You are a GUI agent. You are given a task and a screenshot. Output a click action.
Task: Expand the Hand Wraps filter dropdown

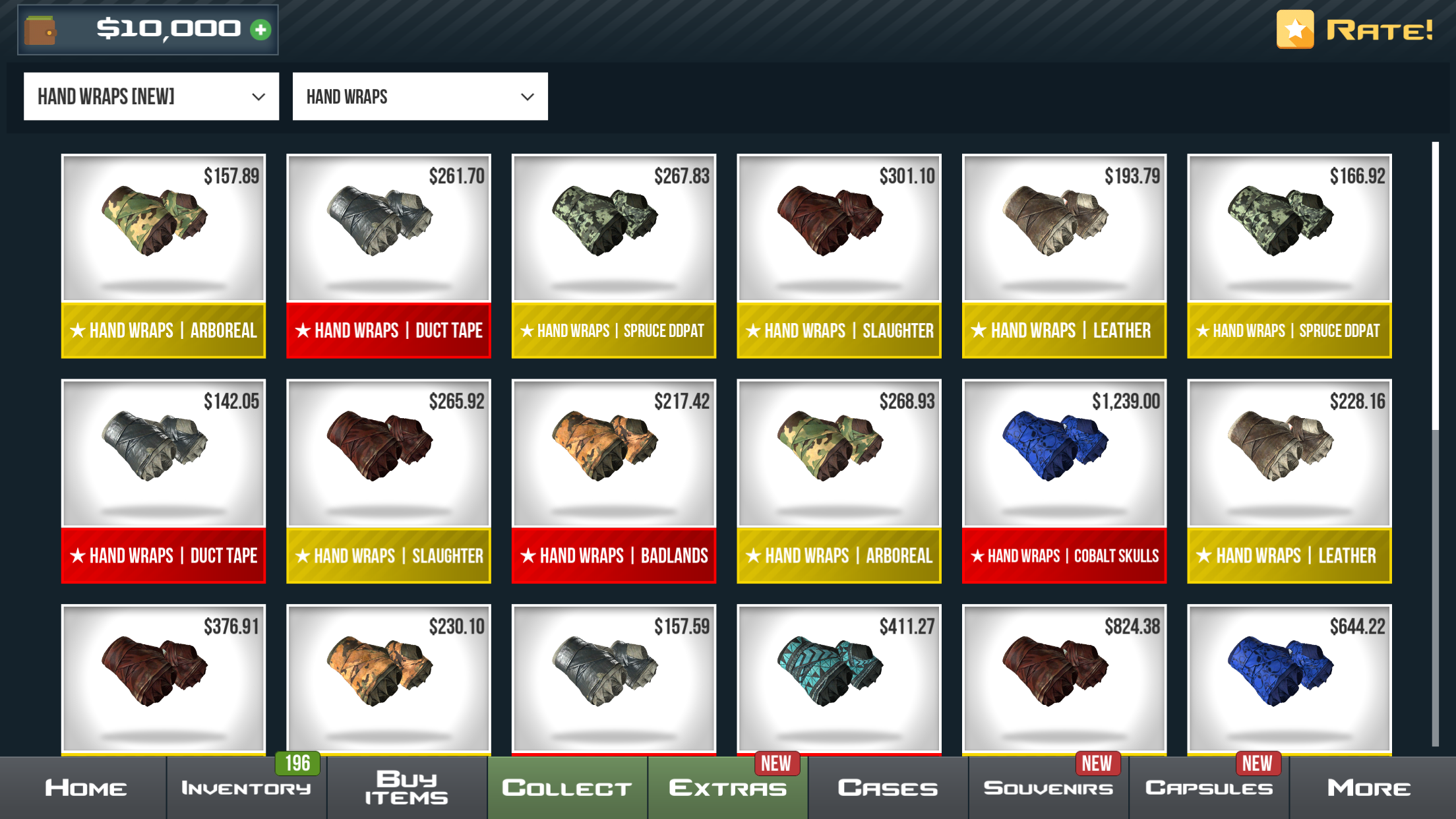click(x=420, y=96)
